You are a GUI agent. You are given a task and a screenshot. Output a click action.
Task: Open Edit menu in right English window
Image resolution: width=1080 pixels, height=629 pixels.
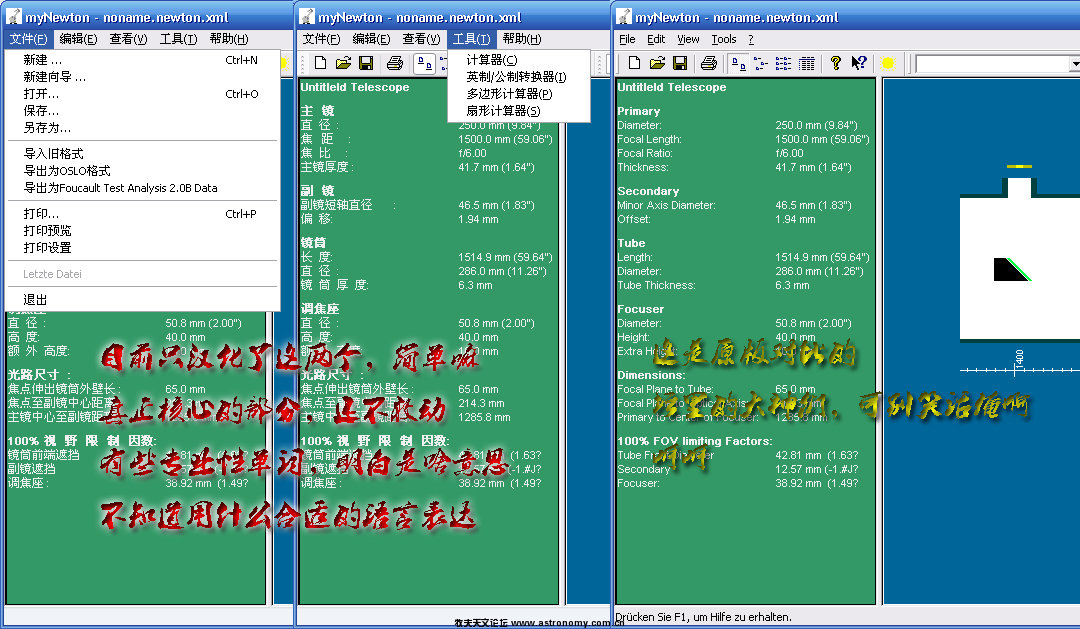point(656,39)
